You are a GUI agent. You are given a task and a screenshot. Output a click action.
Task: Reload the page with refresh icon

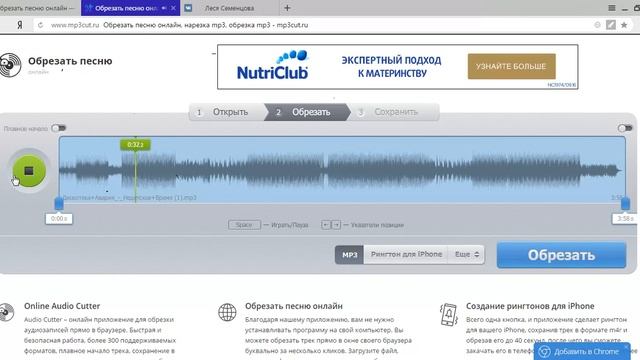[40, 25]
